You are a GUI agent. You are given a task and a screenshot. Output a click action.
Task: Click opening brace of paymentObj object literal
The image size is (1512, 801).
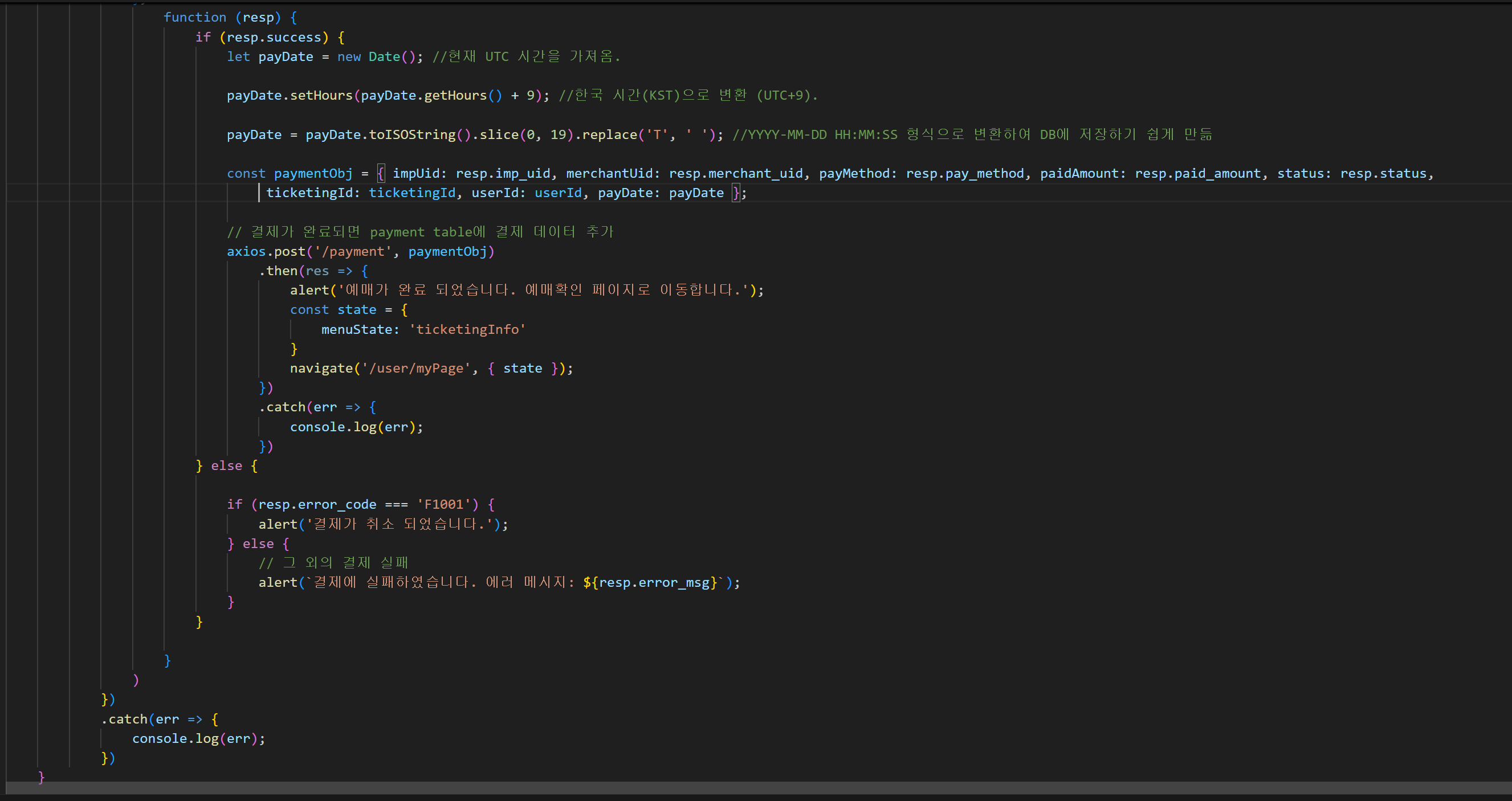click(x=380, y=174)
